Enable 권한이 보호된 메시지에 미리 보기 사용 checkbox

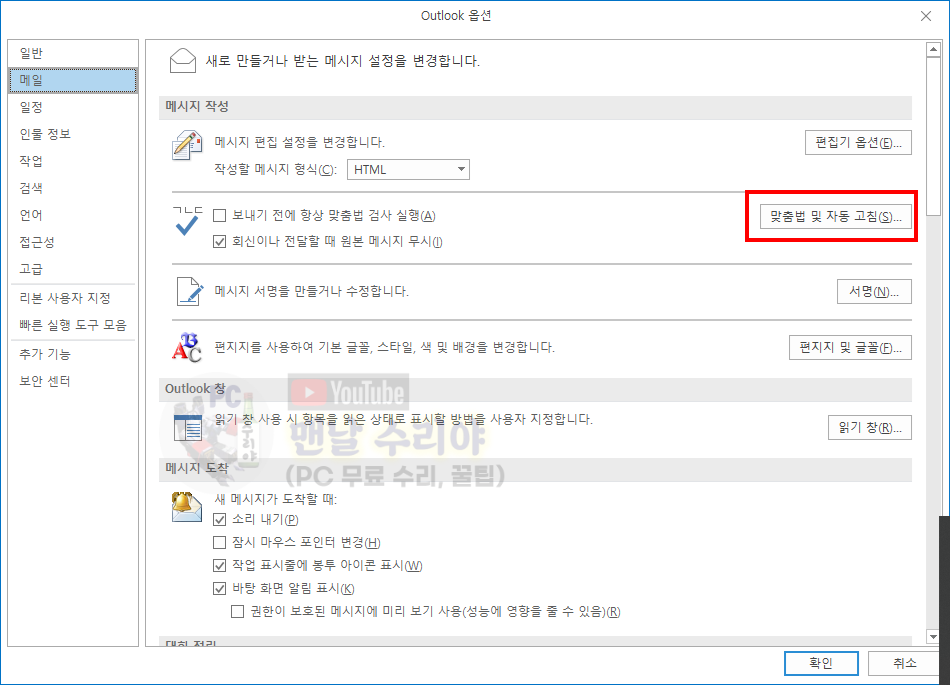pyautogui.click(x=238, y=612)
